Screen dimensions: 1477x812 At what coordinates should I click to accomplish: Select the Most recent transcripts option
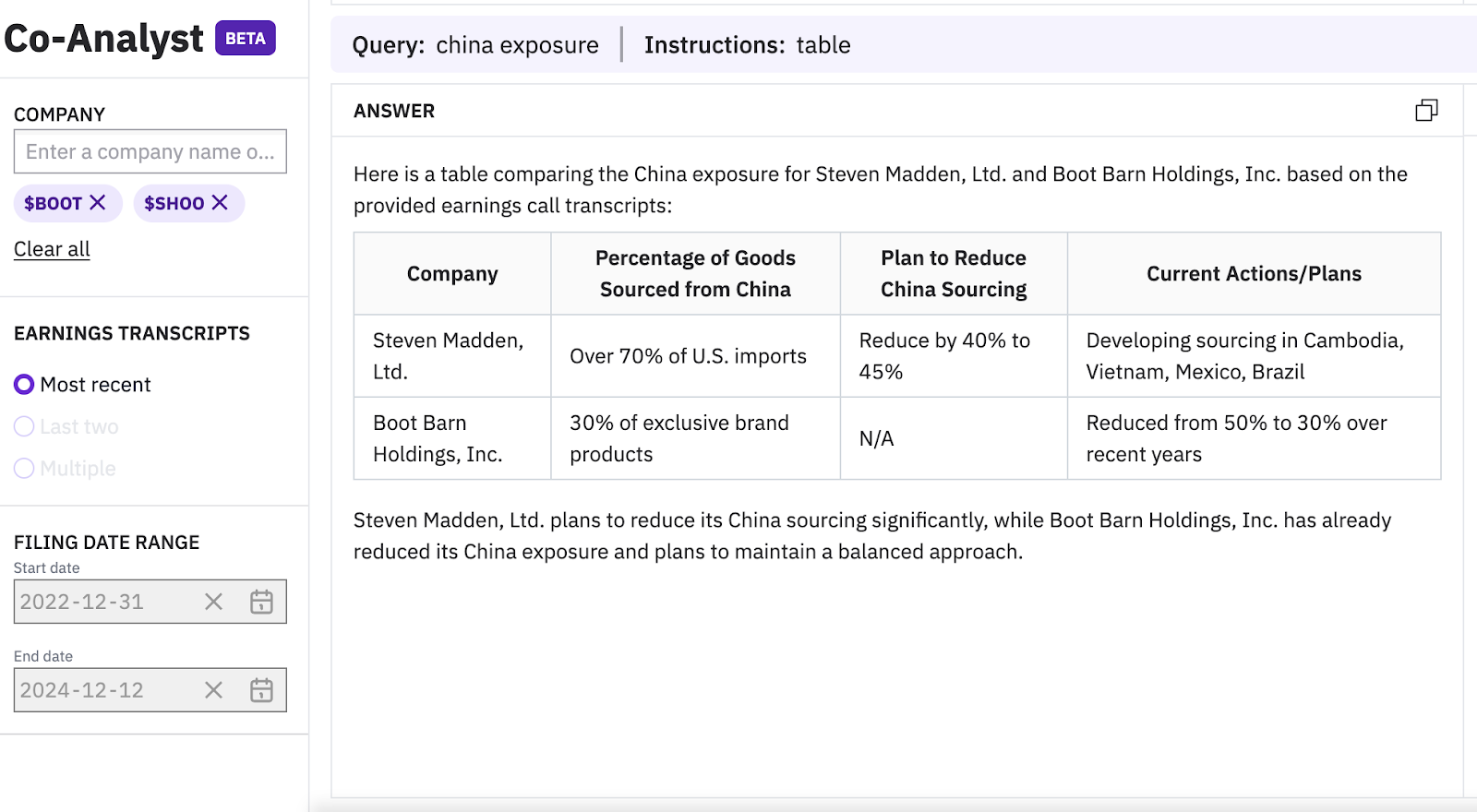tap(25, 385)
